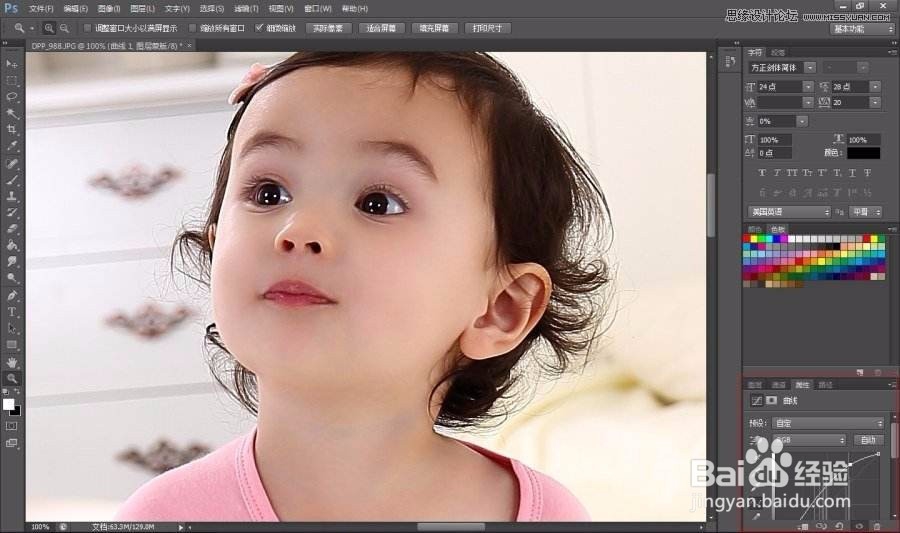Select the Rectangular Marquee tool

point(11,80)
